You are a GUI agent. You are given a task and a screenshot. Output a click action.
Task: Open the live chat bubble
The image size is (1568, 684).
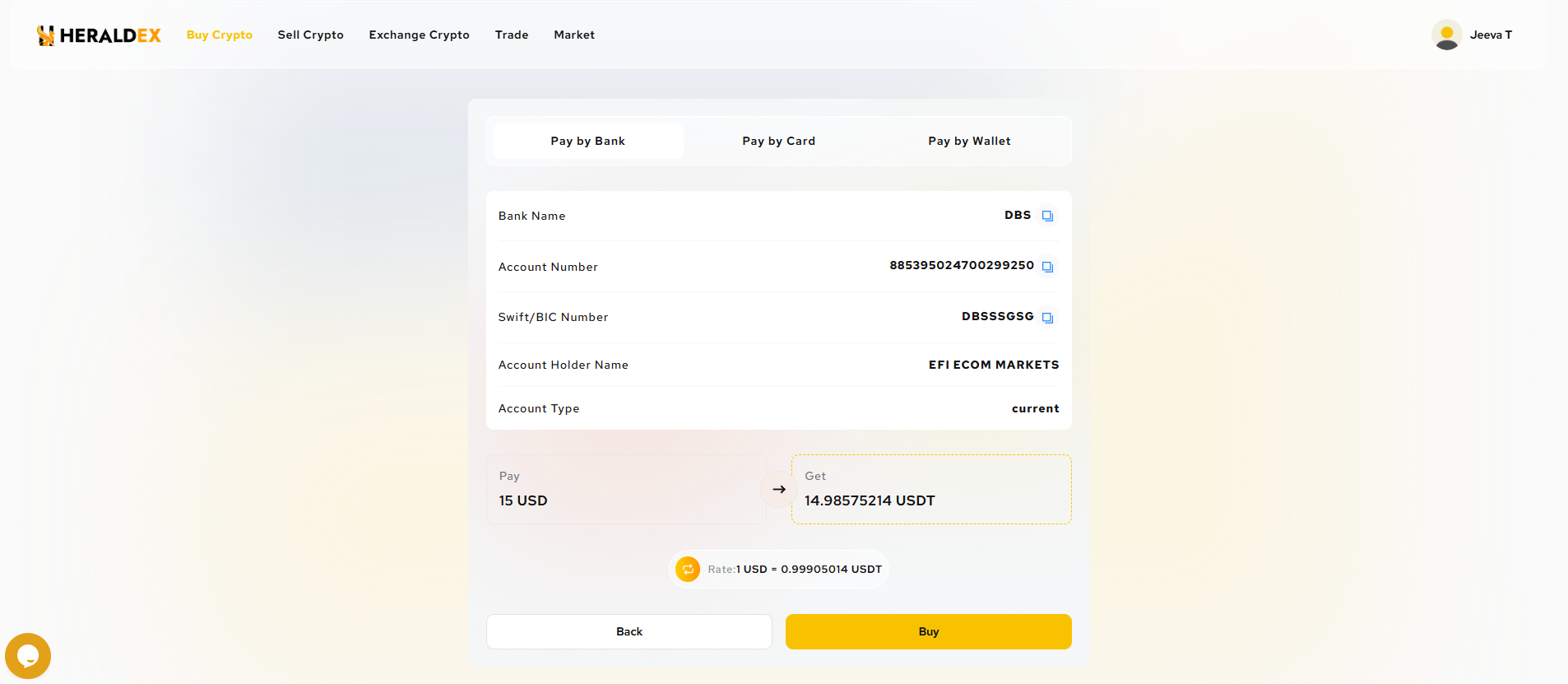pos(28,655)
